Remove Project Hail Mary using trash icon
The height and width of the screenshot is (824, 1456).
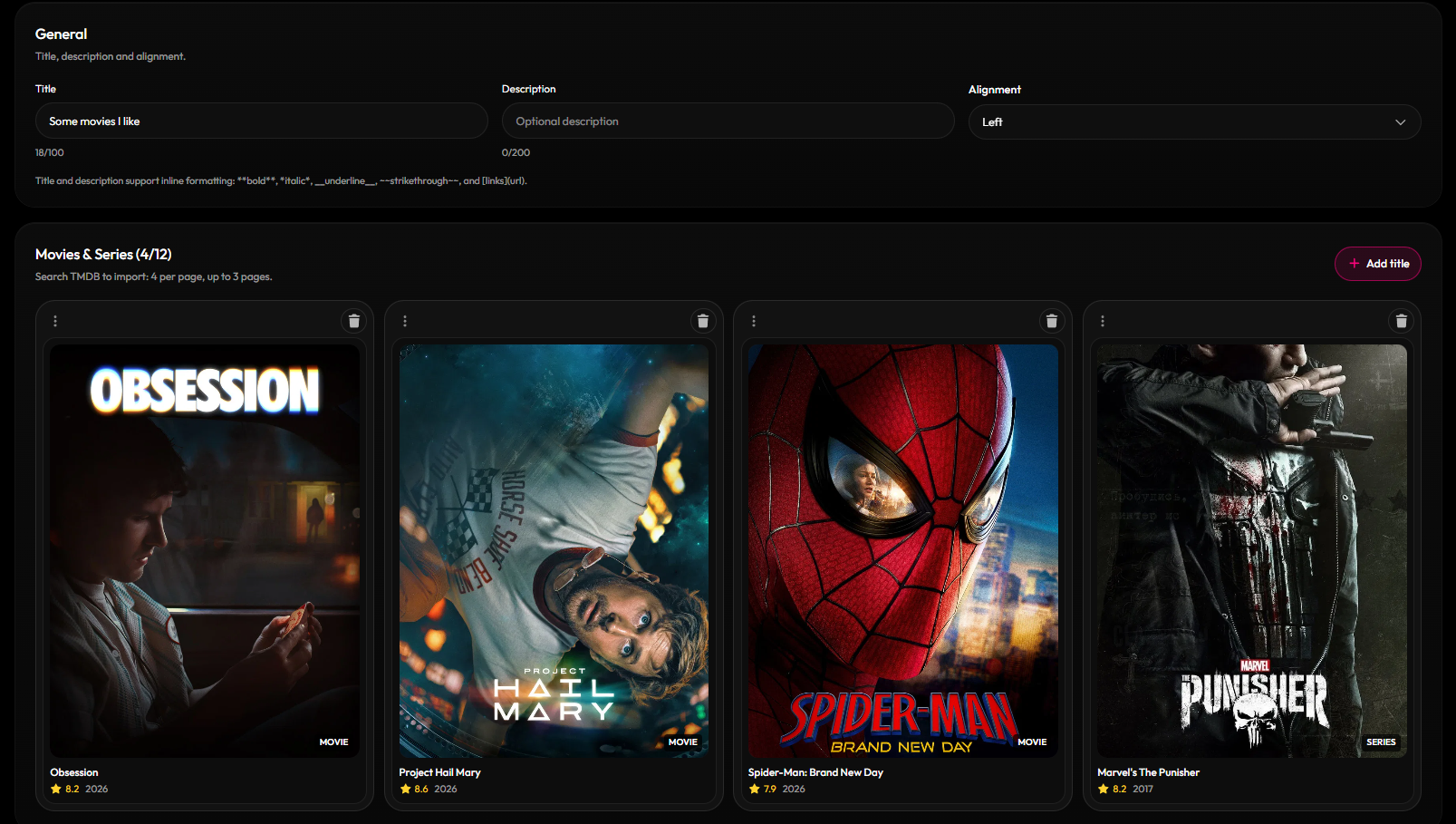(x=703, y=321)
